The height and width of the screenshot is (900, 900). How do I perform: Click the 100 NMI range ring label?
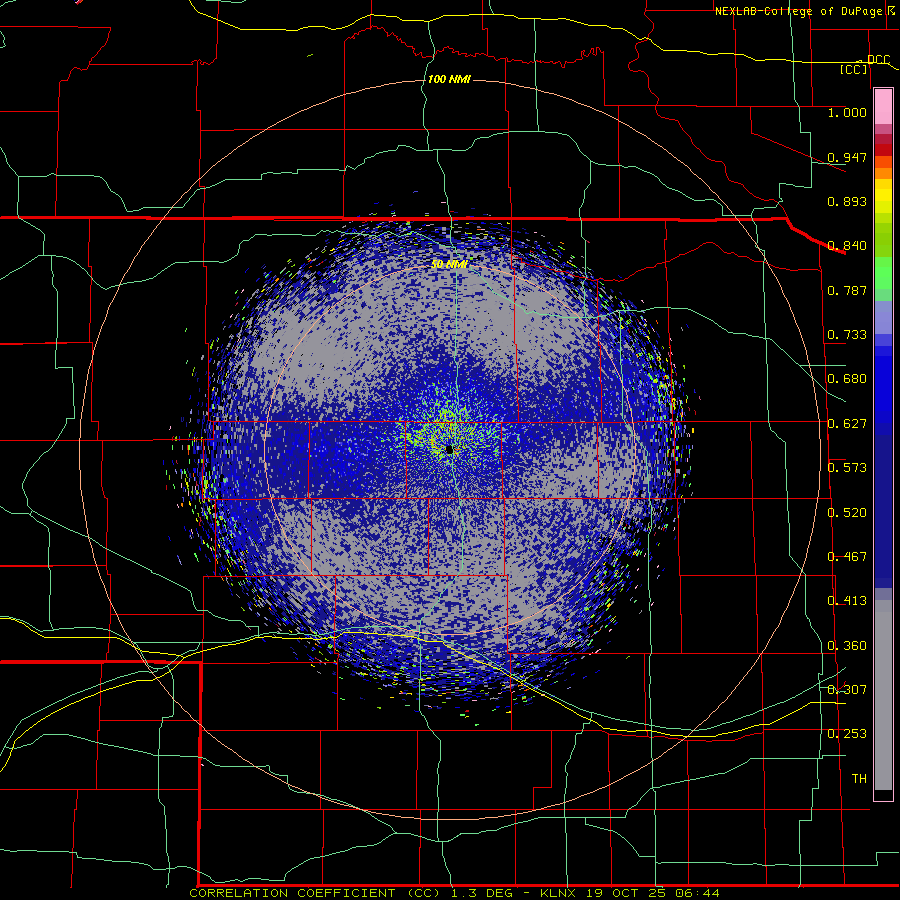coord(449,79)
